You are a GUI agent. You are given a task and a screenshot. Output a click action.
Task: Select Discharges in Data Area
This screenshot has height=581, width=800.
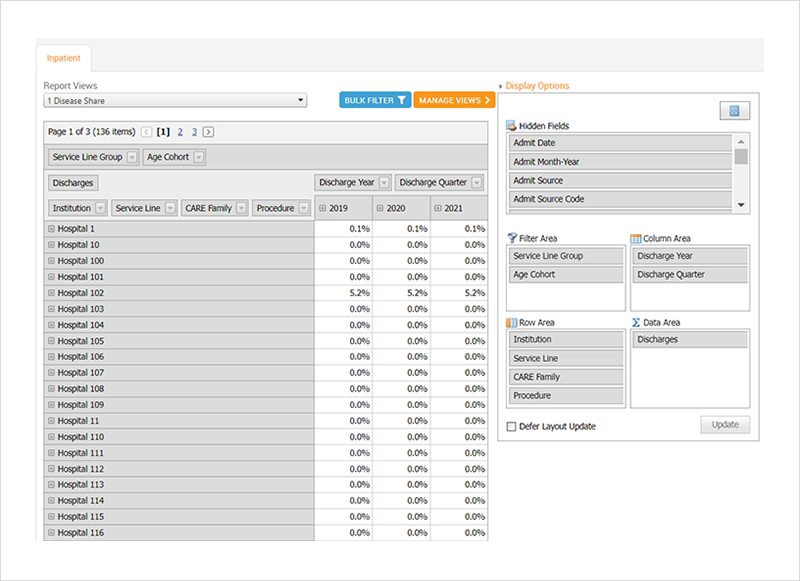[690, 339]
